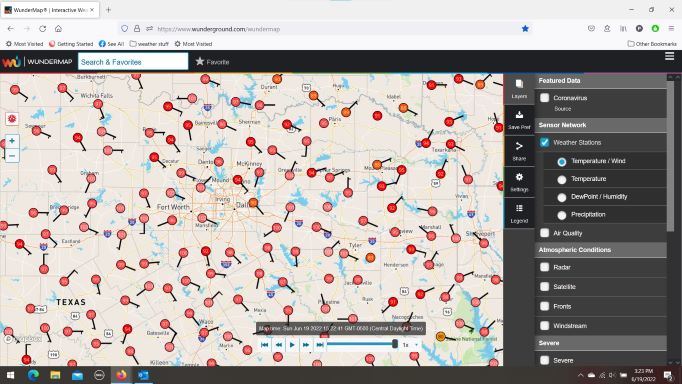Click the Wunderground WU logo
This screenshot has width=682, height=384.
[11, 62]
